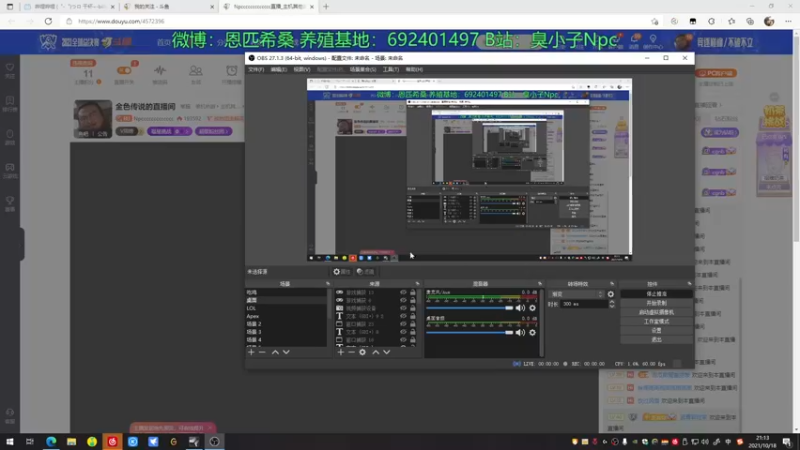Image resolution: width=800 pixels, height=450 pixels.
Task: Open settings gear for second mixer channel
Action: pyautogui.click(x=532, y=333)
